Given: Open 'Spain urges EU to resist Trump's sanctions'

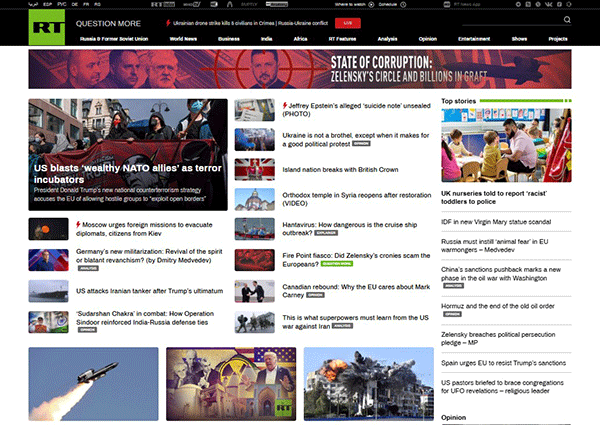Looking at the screenshot, I should [503, 363].
